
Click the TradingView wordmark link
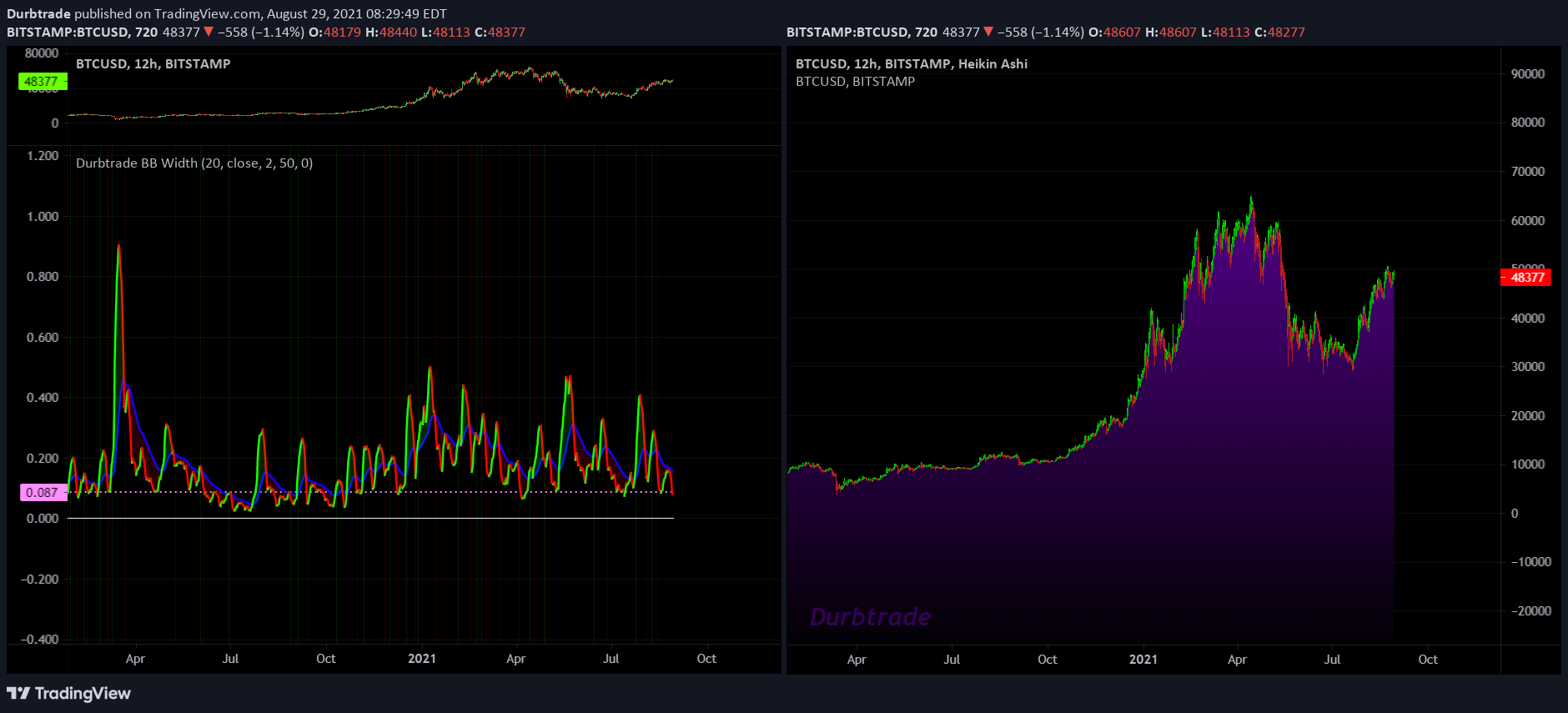[x=83, y=693]
